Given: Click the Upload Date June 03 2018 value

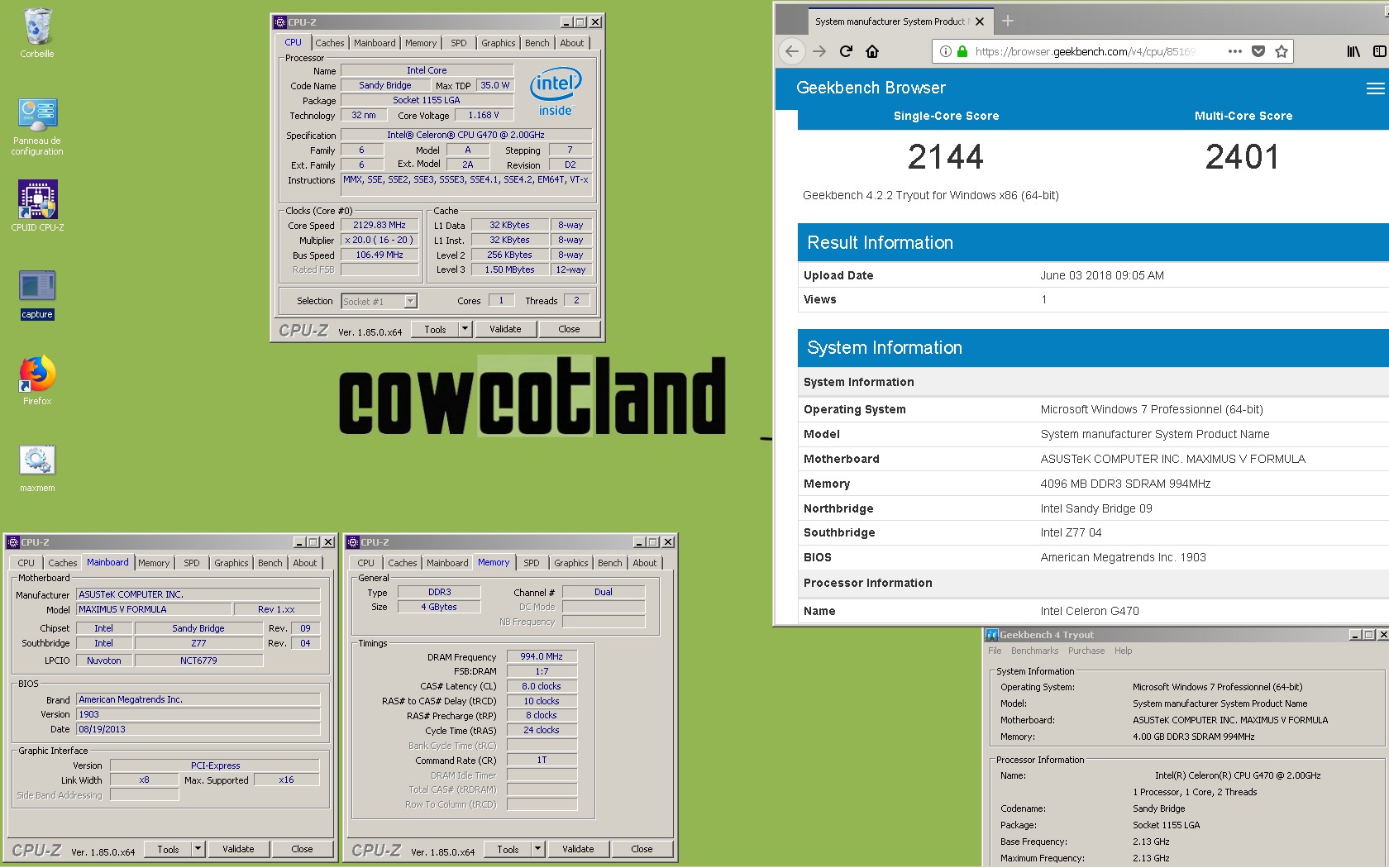Looking at the screenshot, I should coord(1102,275).
